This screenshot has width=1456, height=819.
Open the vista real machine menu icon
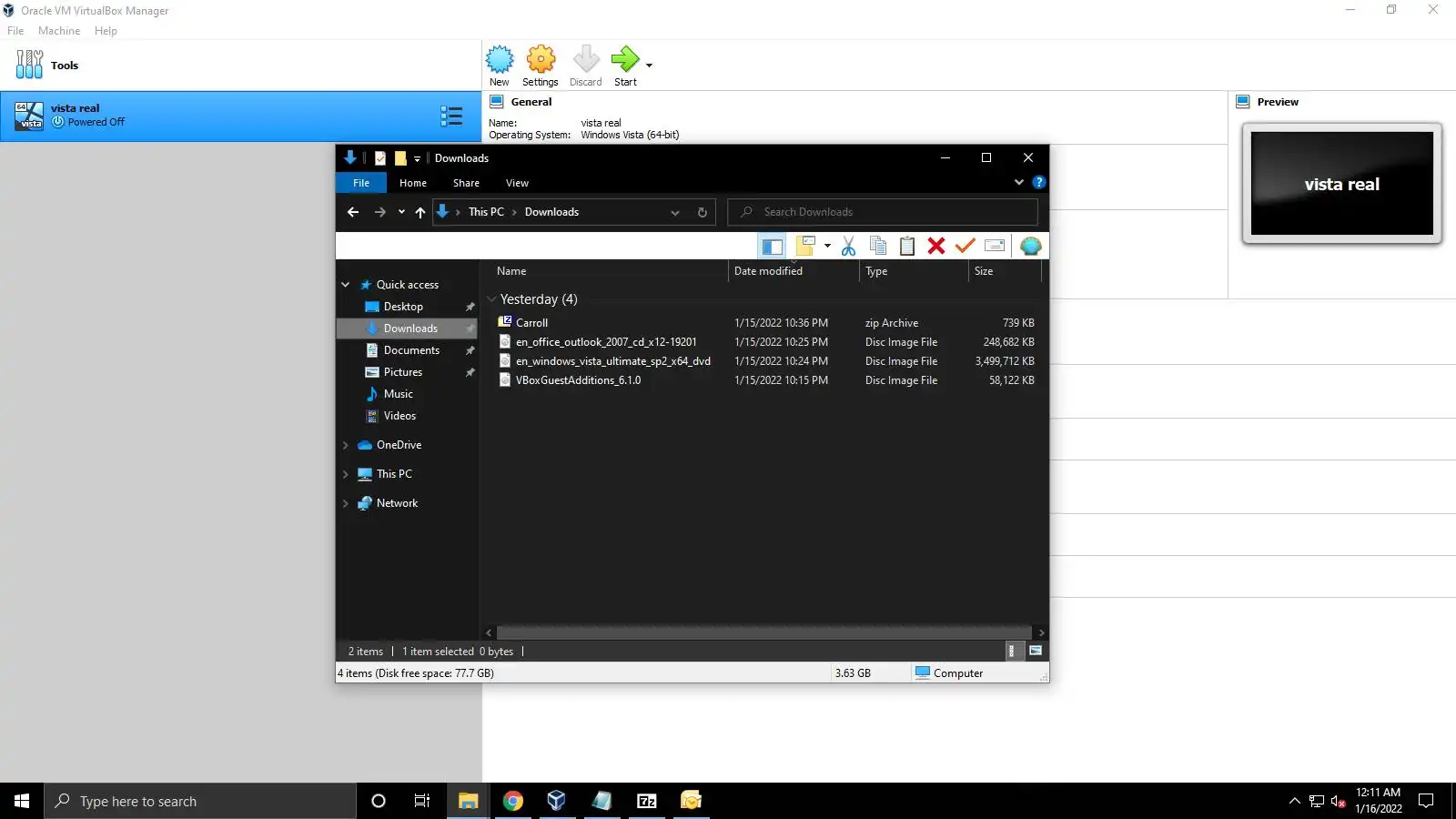point(451,116)
